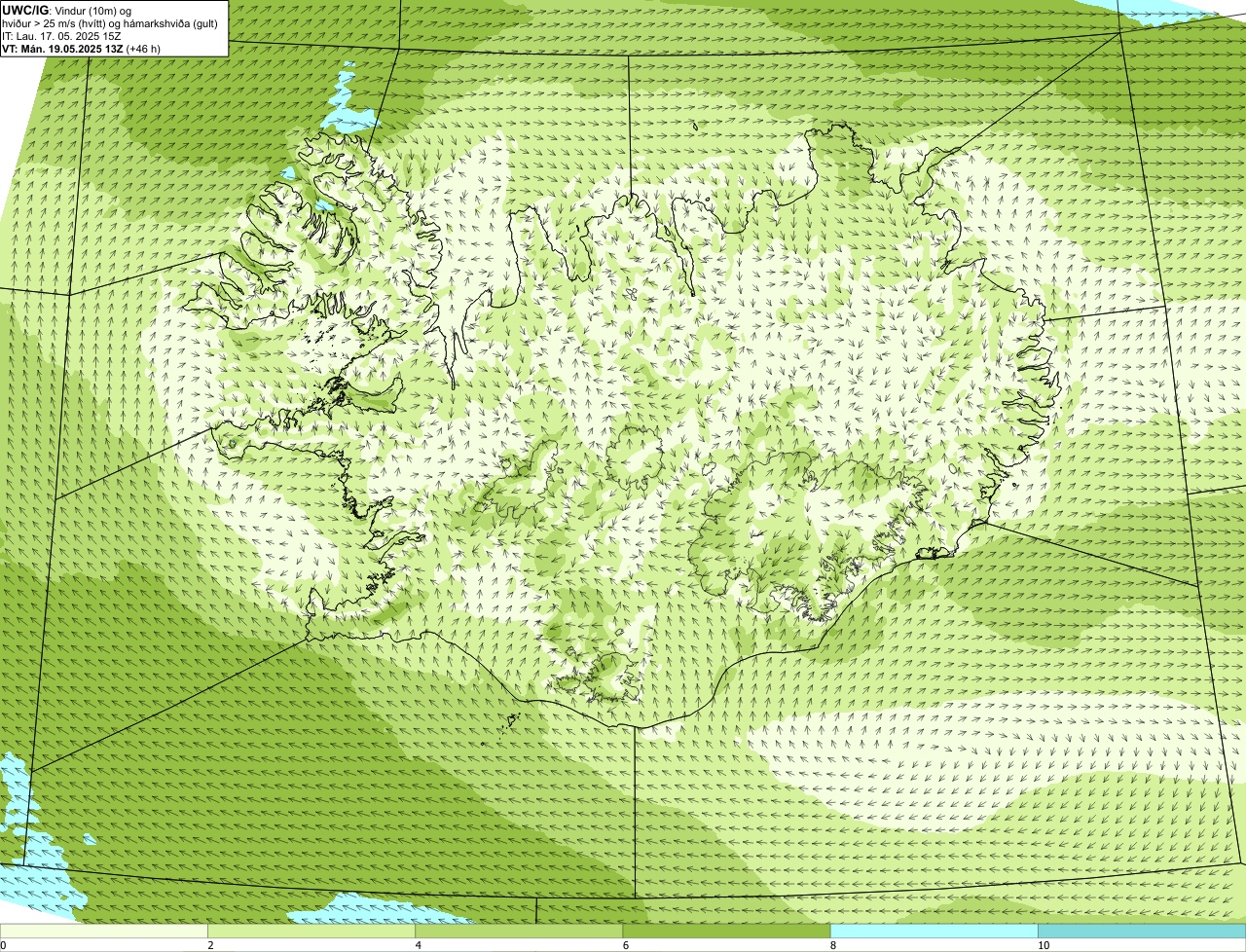Viewport: 1246px width, 952px height.
Task: Click the '8' label under the color bar
Action: click(x=832, y=945)
